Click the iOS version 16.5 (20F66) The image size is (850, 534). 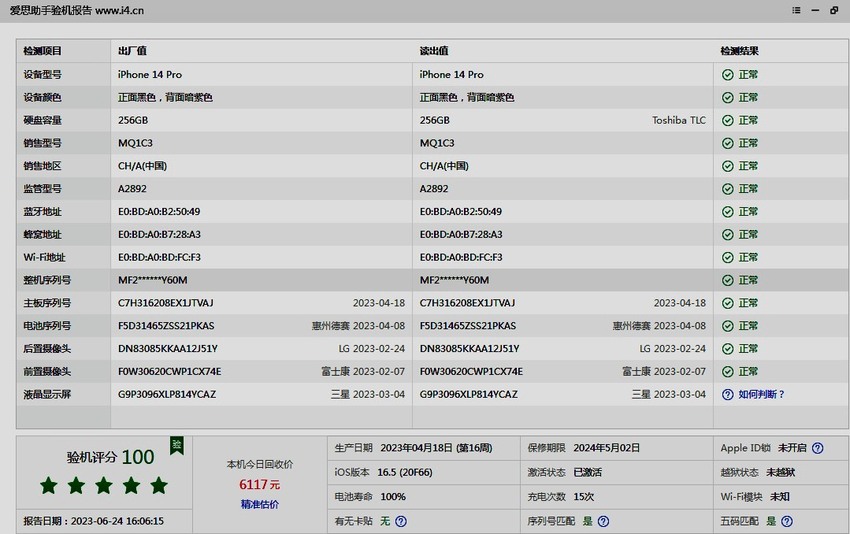[405, 472]
